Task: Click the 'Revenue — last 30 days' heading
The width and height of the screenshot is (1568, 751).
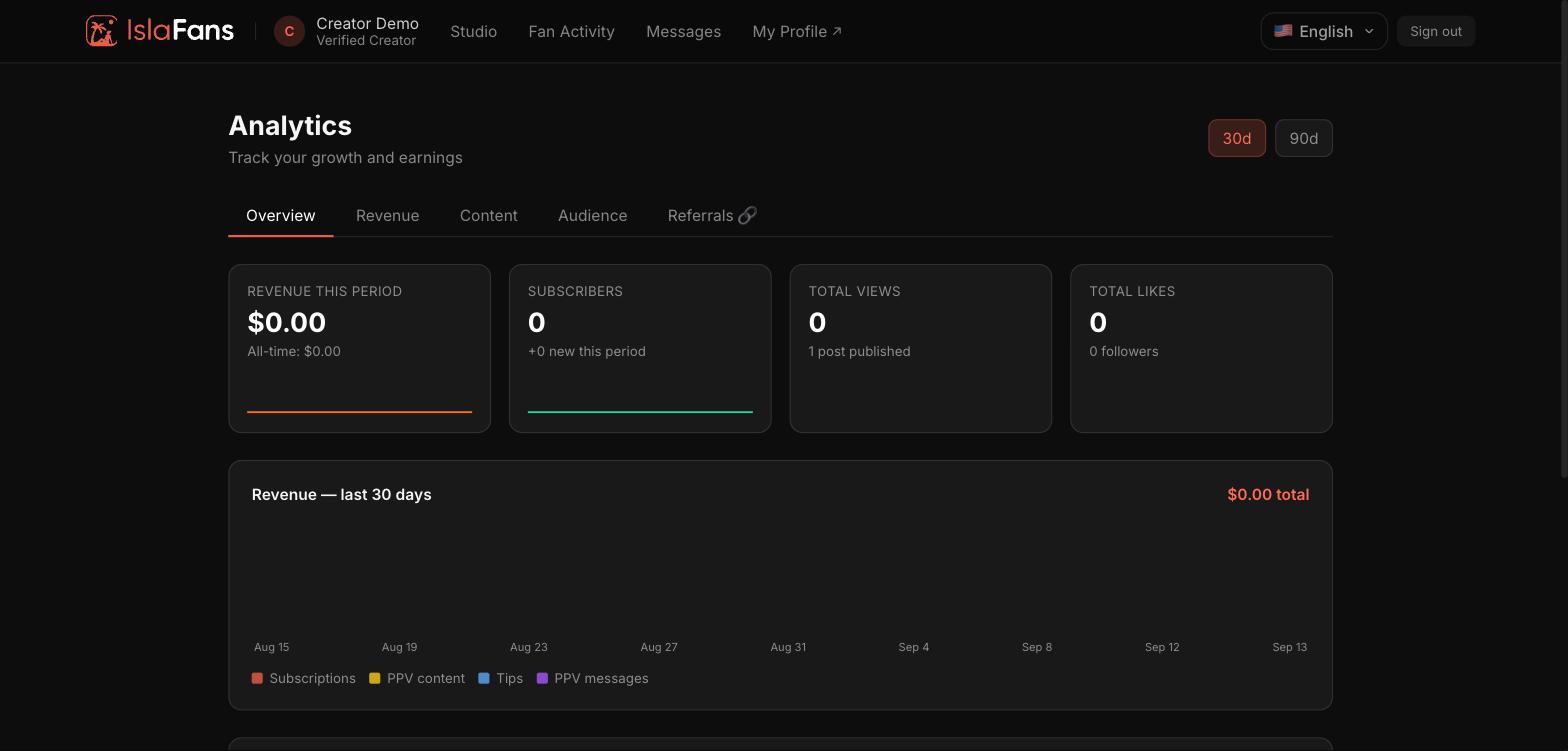Action: tap(342, 494)
